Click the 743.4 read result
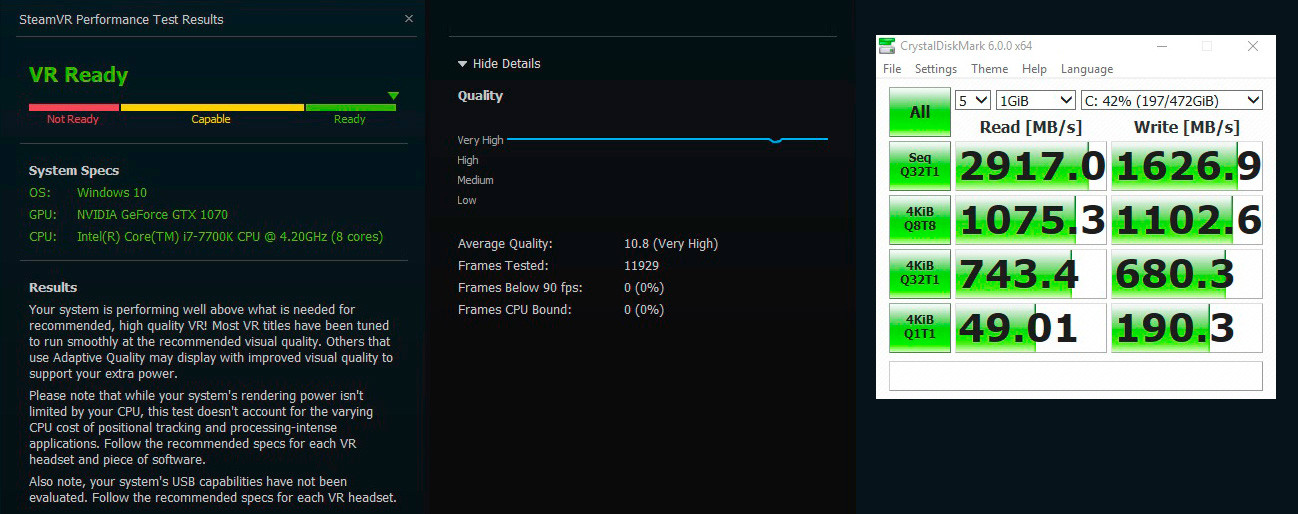Screen dimensions: 1298x514 (1031, 274)
